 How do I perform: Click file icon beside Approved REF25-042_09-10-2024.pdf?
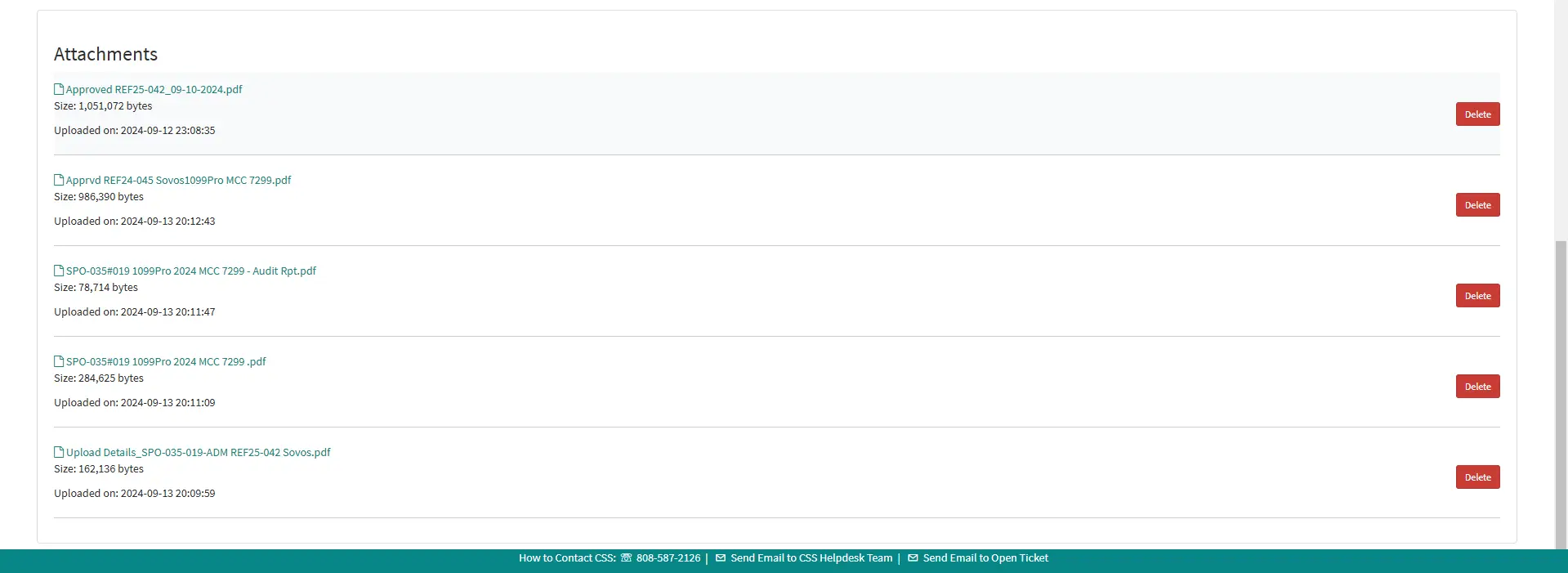[59, 89]
